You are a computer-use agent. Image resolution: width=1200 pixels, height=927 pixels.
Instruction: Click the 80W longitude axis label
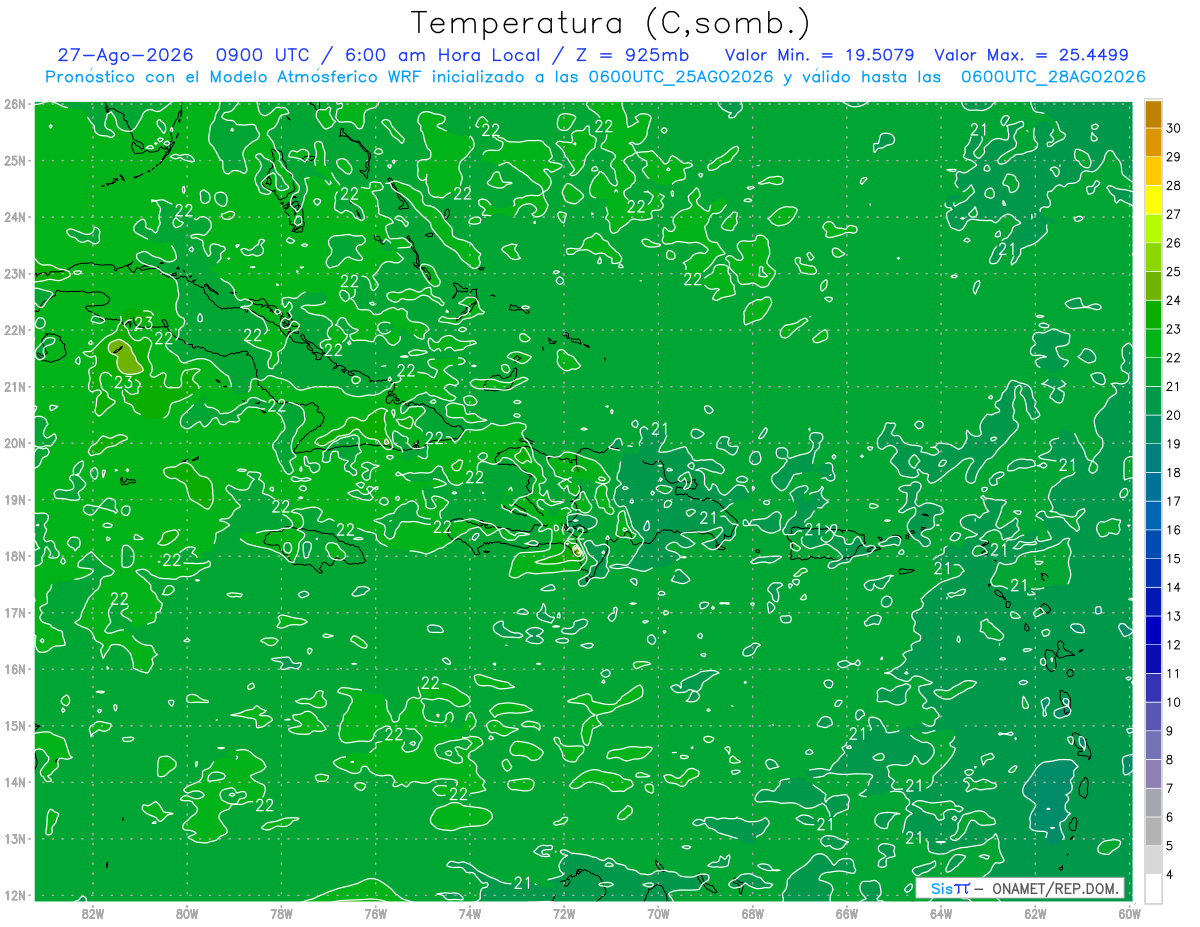click(187, 913)
